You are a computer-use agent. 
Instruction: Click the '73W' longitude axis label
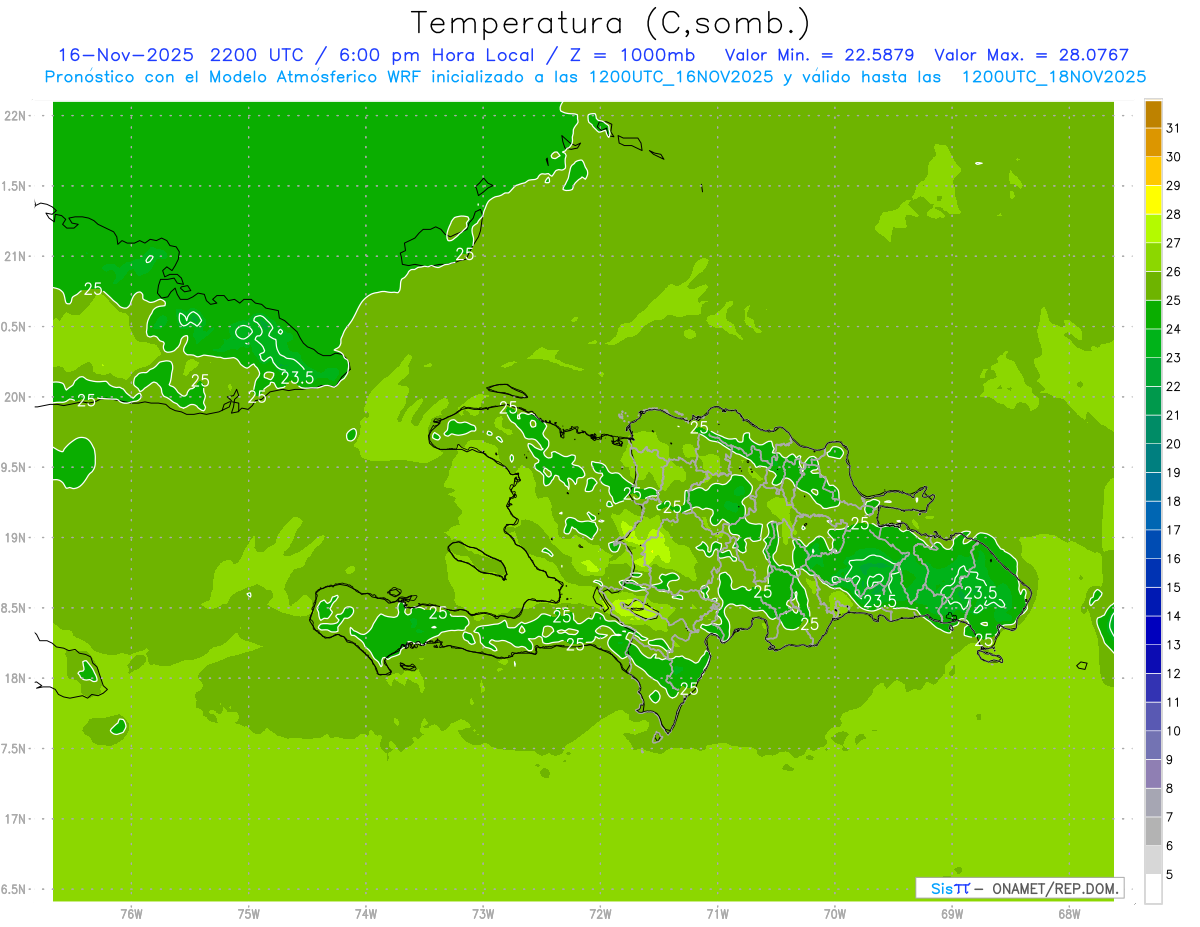[483, 914]
